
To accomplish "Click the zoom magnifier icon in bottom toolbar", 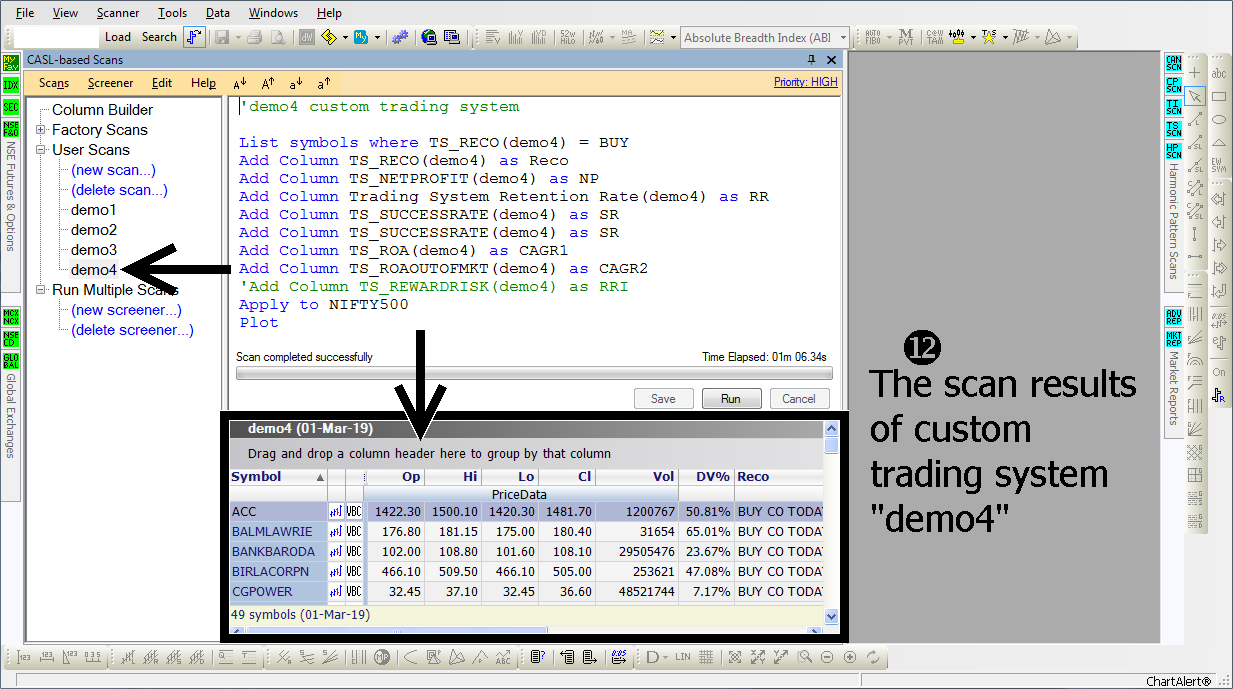I will 804,657.
